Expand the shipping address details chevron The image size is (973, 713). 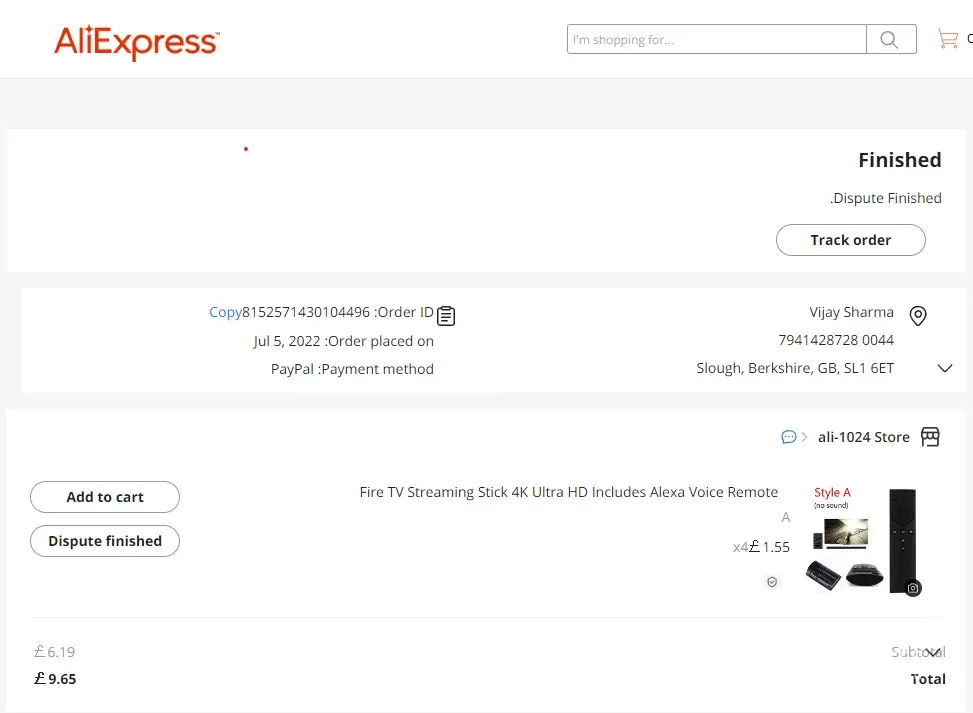(945, 368)
